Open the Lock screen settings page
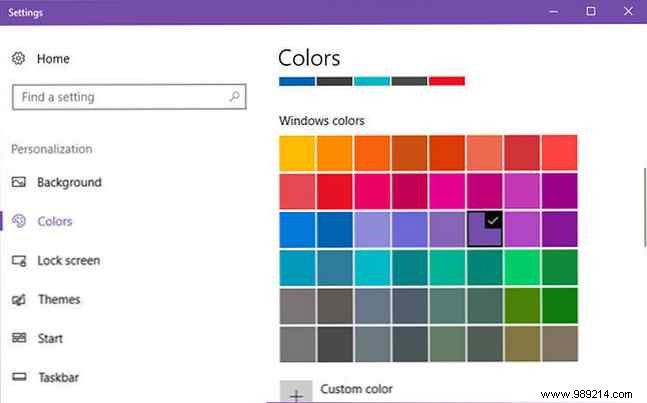 (x=69, y=261)
